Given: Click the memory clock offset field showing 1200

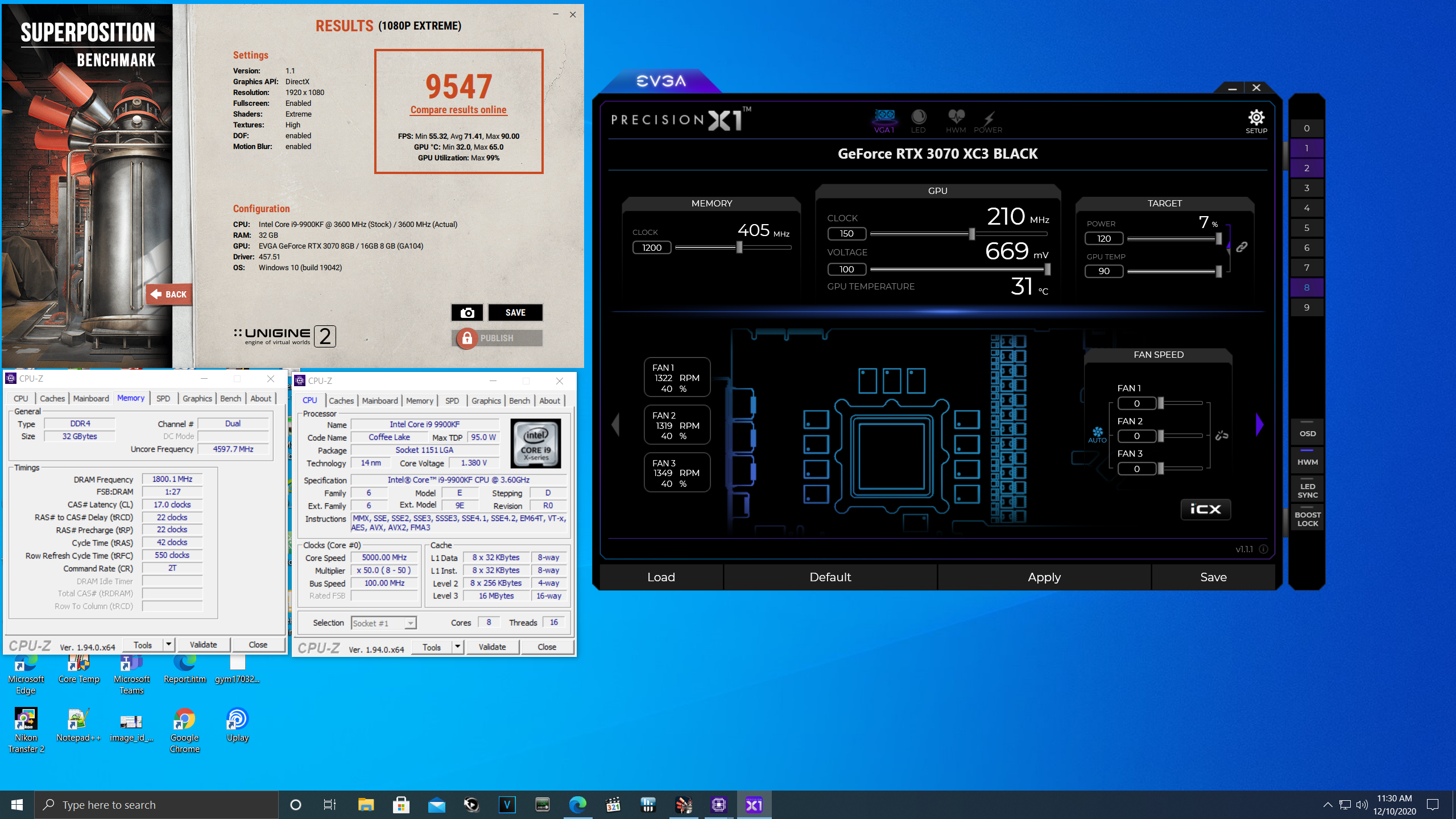Looking at the screenshot, I should click(652, 247).
